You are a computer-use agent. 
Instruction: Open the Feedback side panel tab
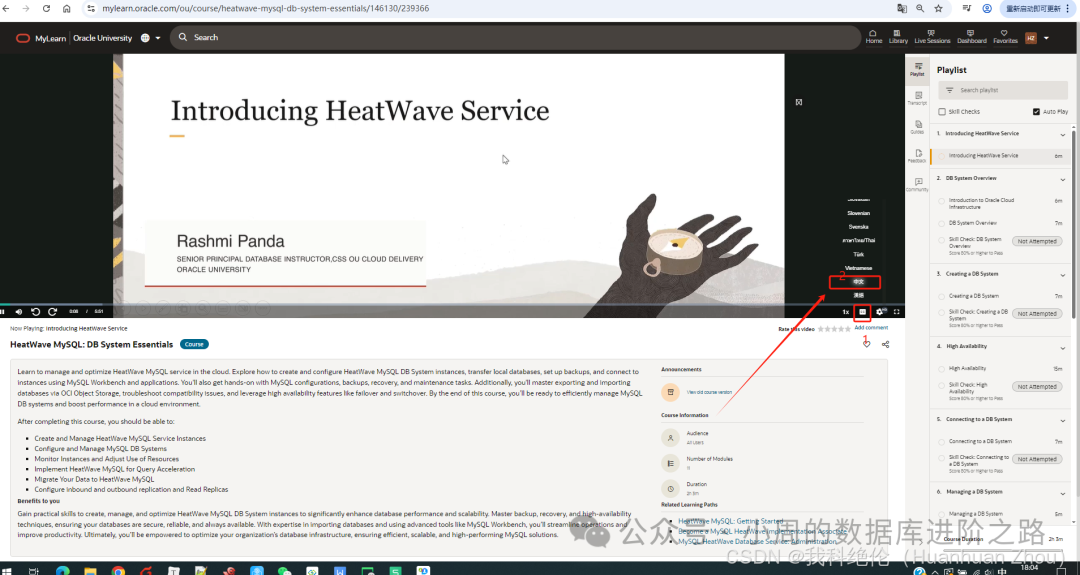[x=917, y=156]
